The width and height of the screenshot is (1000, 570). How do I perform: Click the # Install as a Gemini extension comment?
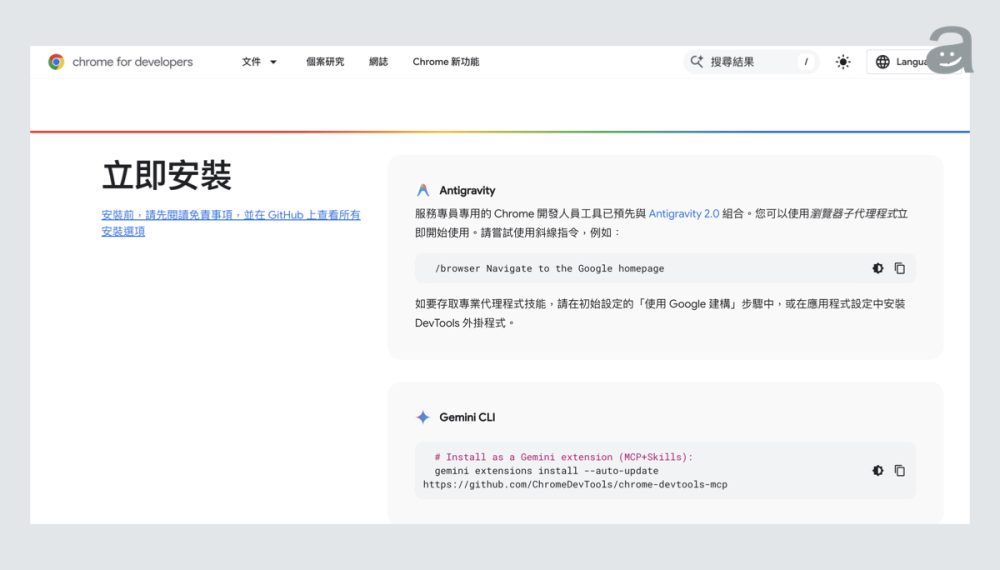563,457
